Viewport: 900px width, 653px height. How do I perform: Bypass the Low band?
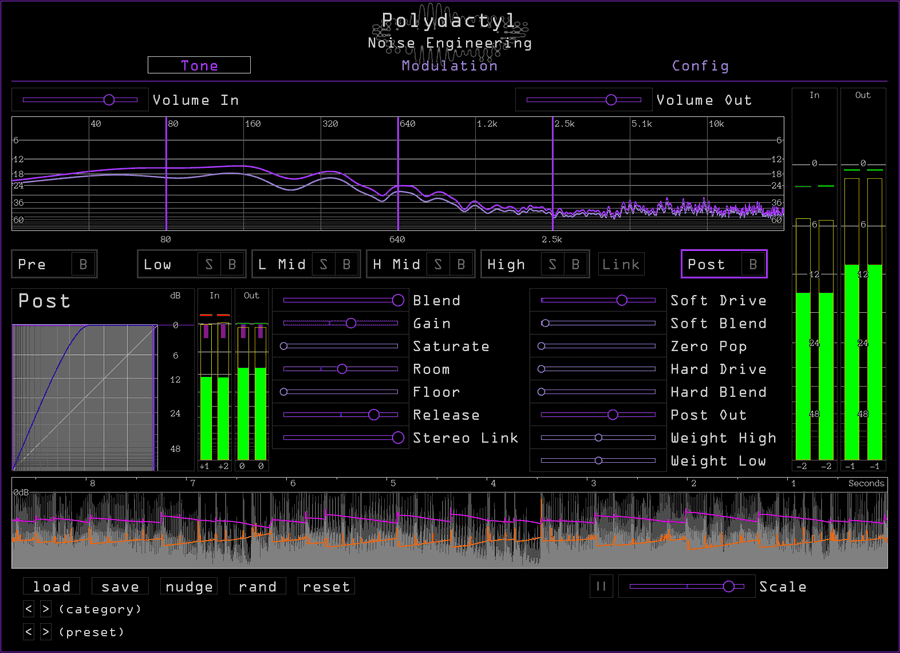pyautogui.click(x=232, y=264)
